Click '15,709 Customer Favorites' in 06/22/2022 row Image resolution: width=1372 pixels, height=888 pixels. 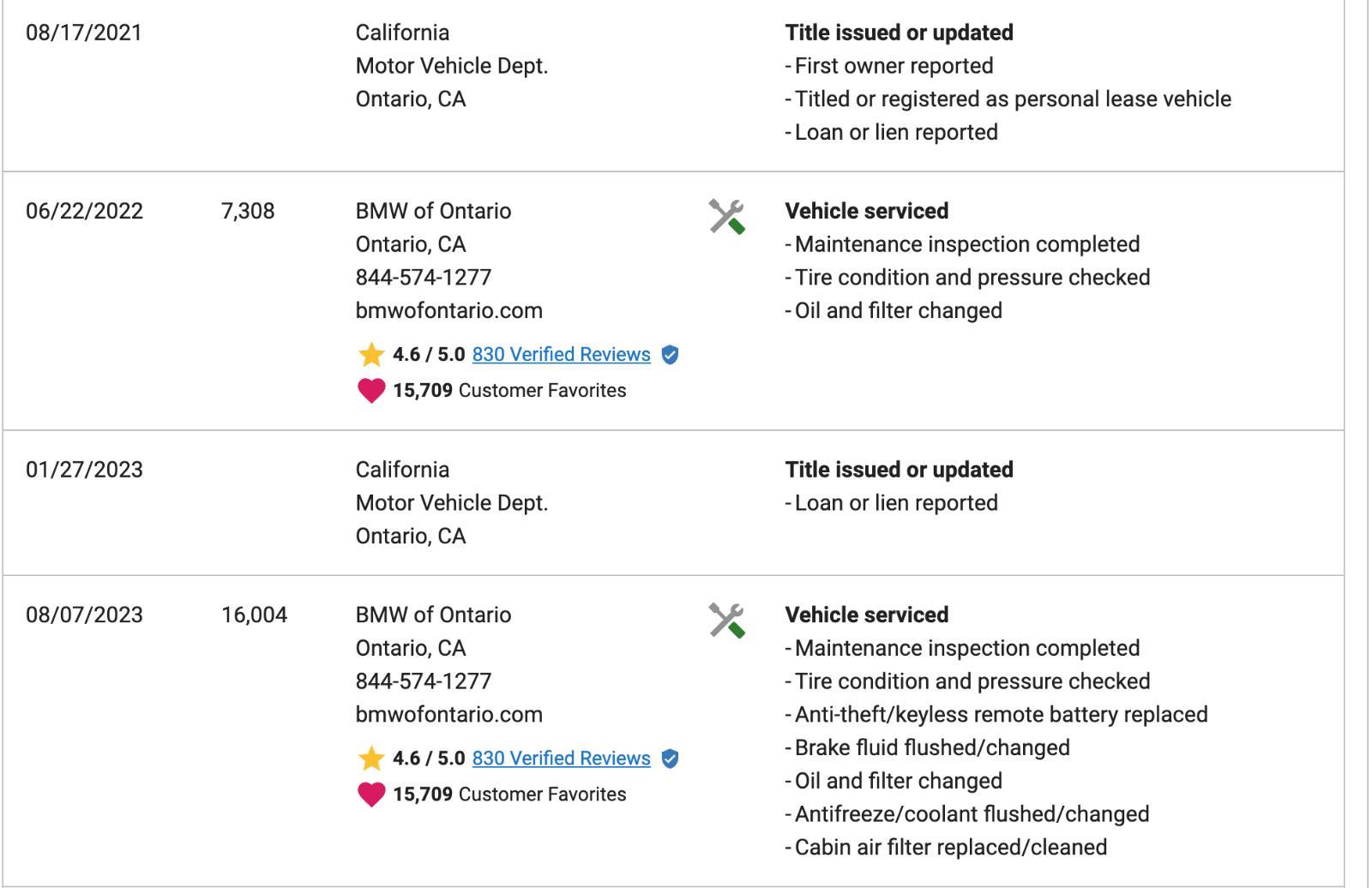coord(509,390)
